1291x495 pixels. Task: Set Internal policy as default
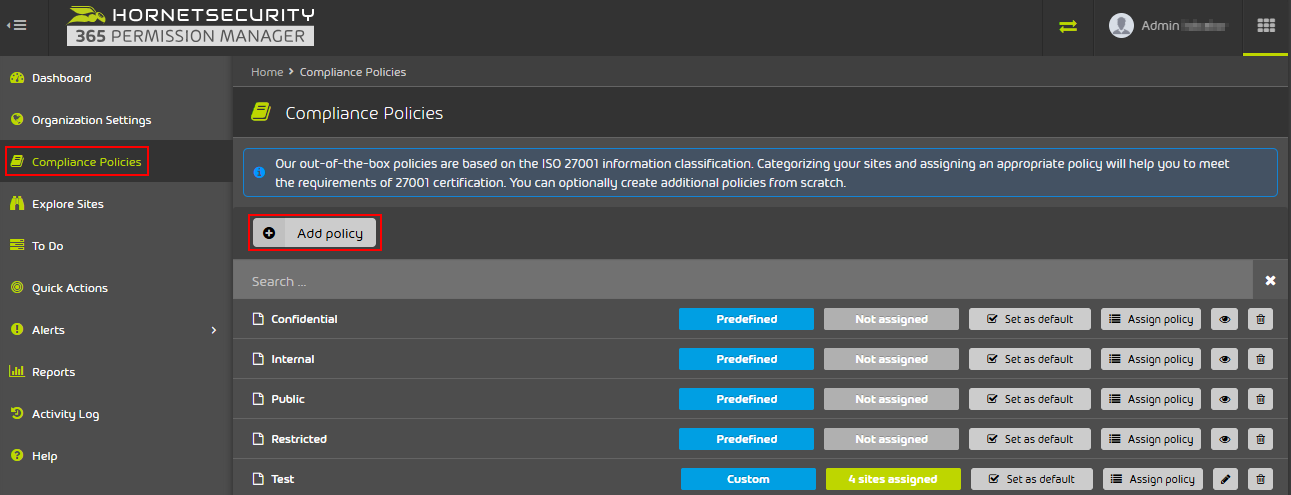pos(1030,359)
